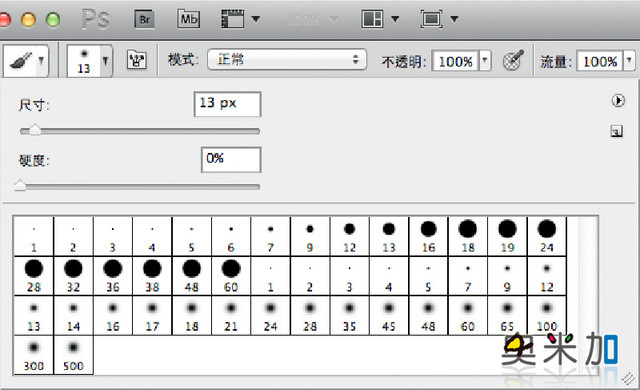
Task: Select the hard round 6 brush
Action: click(231, 236)
